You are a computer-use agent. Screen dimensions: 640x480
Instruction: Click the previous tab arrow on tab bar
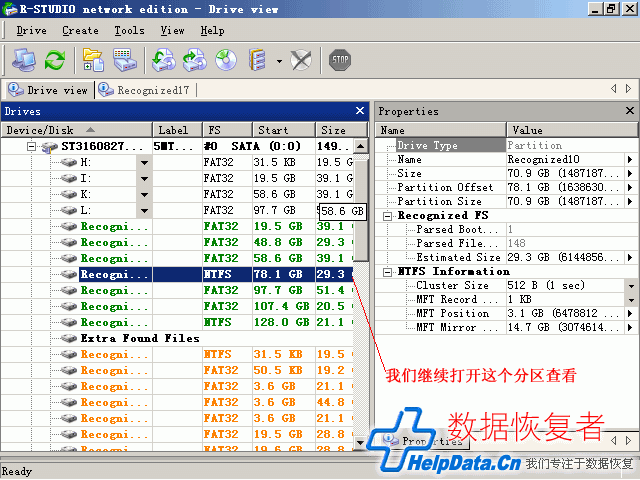tap(614, 89)
